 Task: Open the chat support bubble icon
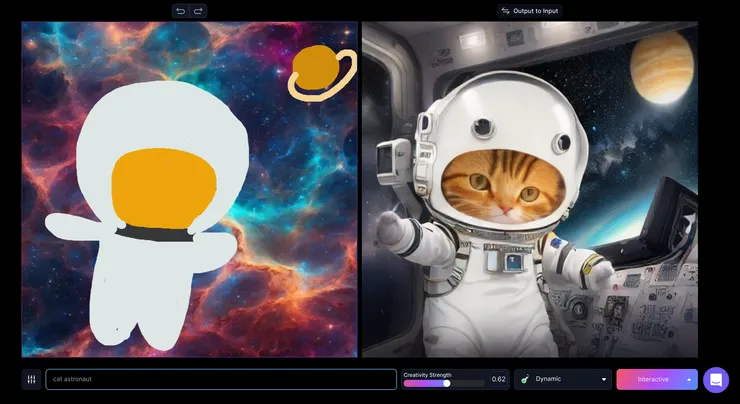tap(716, 379)
